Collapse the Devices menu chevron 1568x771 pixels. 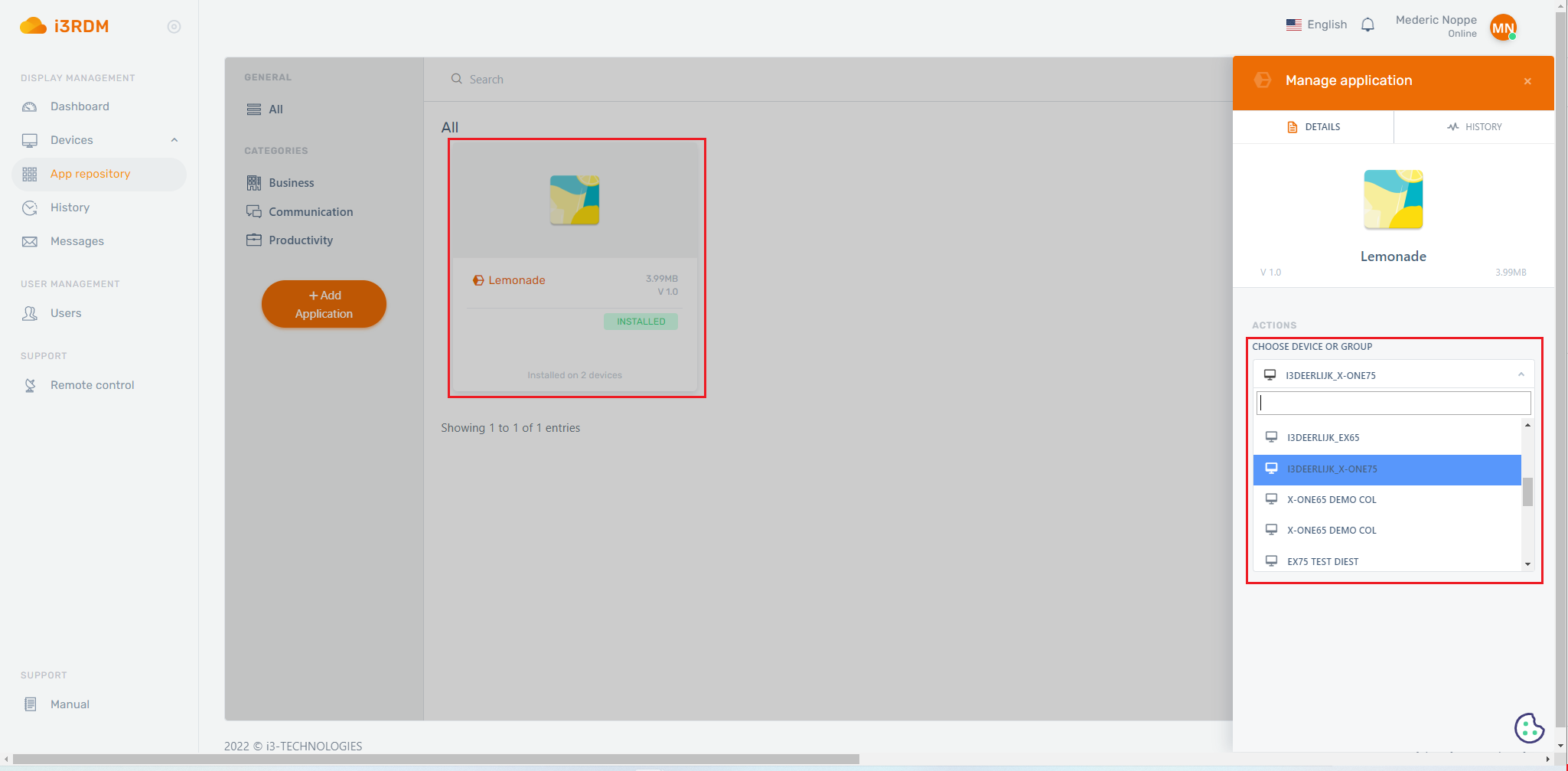click(x=174, y=140)
